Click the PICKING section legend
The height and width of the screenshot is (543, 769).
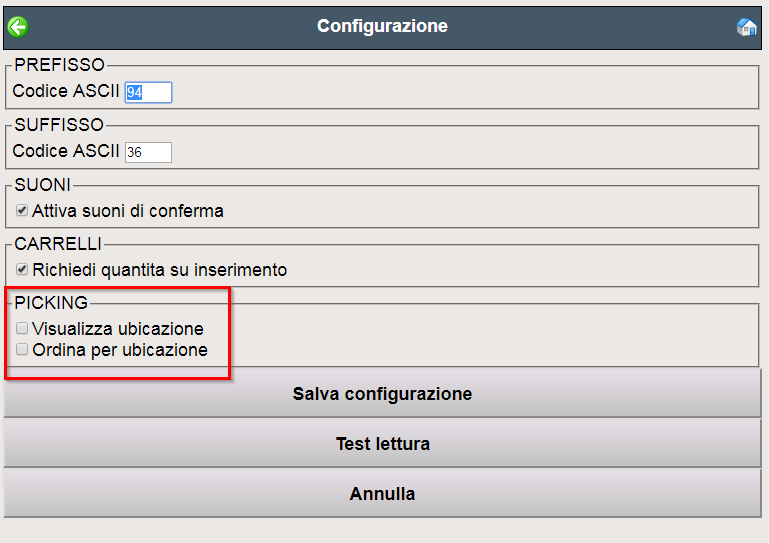coord(51,303)
